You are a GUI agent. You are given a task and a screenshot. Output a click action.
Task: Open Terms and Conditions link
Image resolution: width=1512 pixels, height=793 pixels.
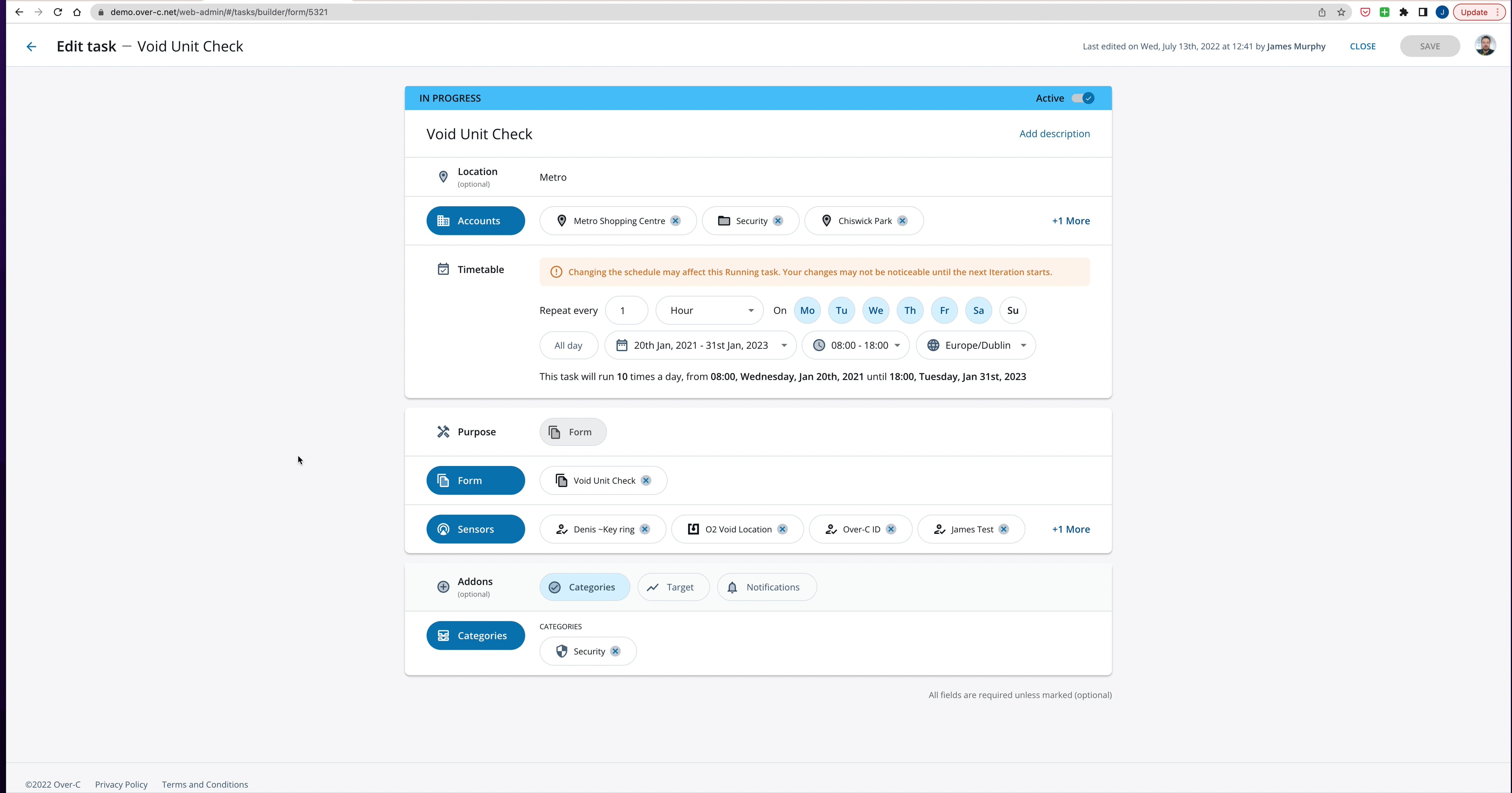205,784
